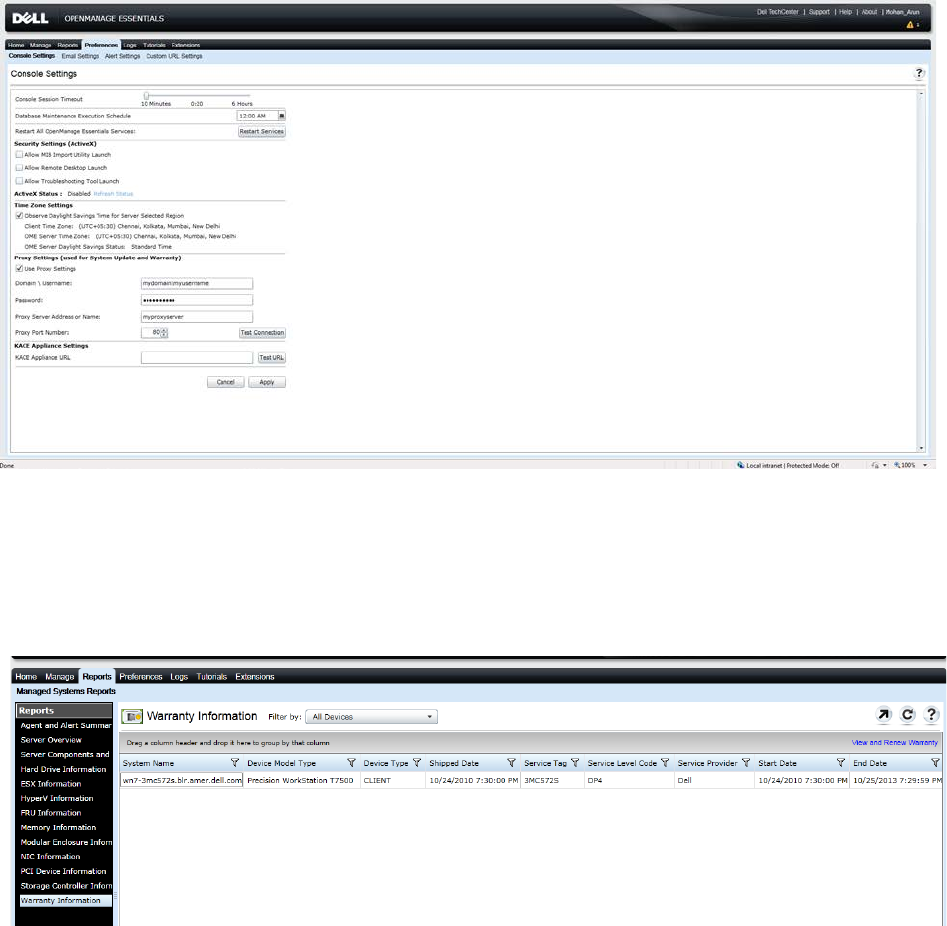Open the View and Renew Warranty link

click(894, 742)
